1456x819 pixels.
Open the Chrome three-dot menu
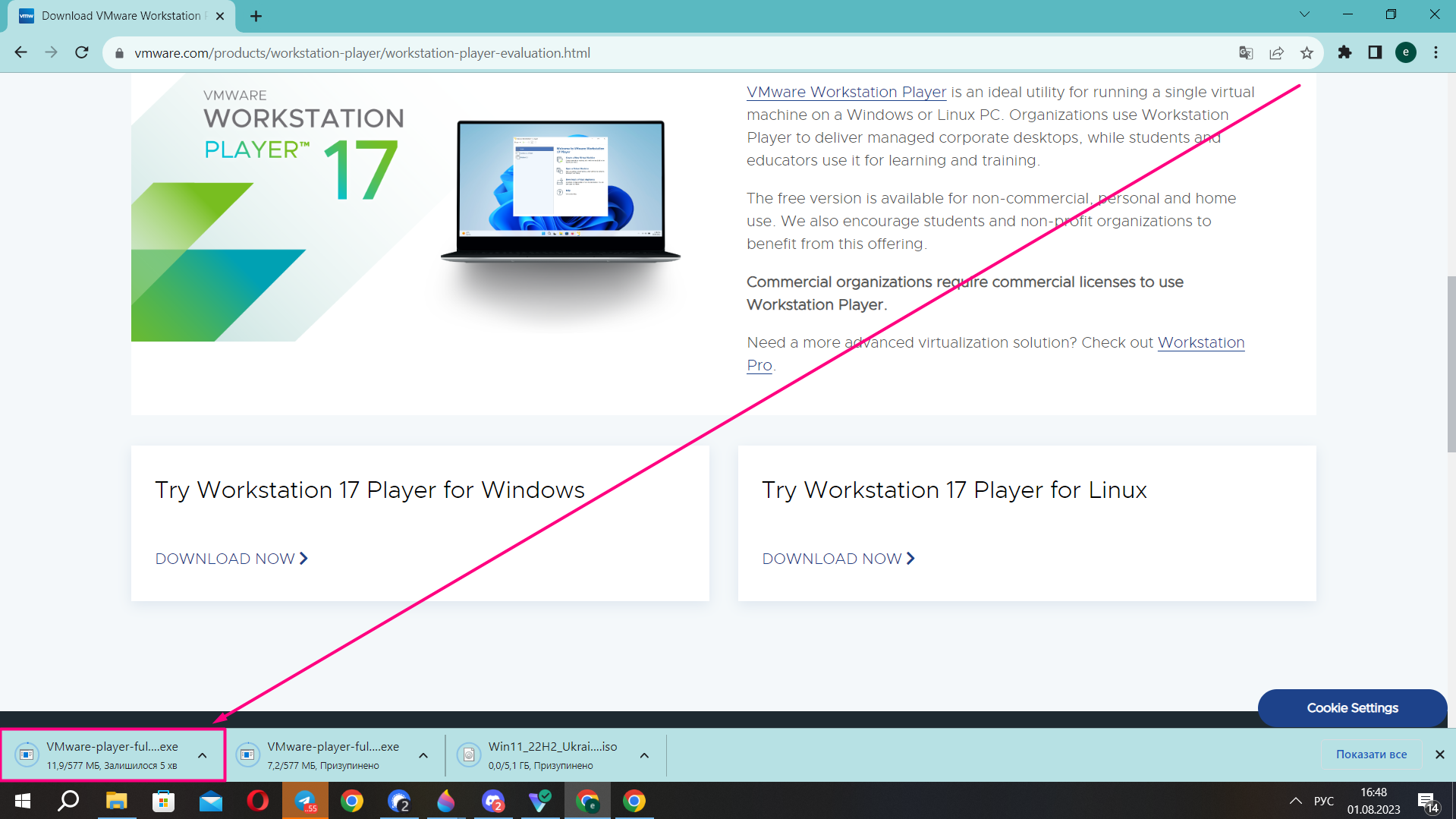pos(1436,52)
